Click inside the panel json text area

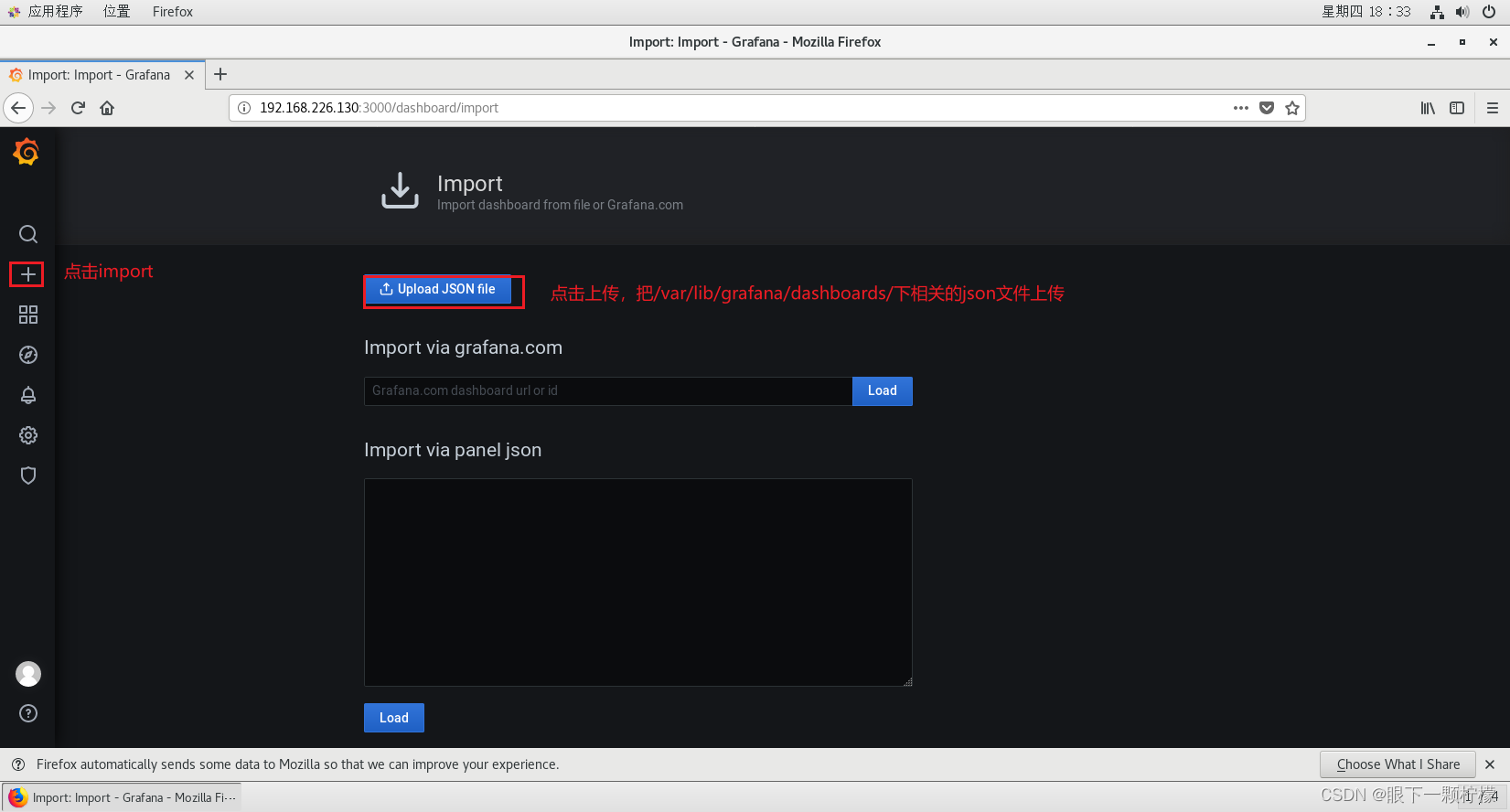click(x=638, y=582)
